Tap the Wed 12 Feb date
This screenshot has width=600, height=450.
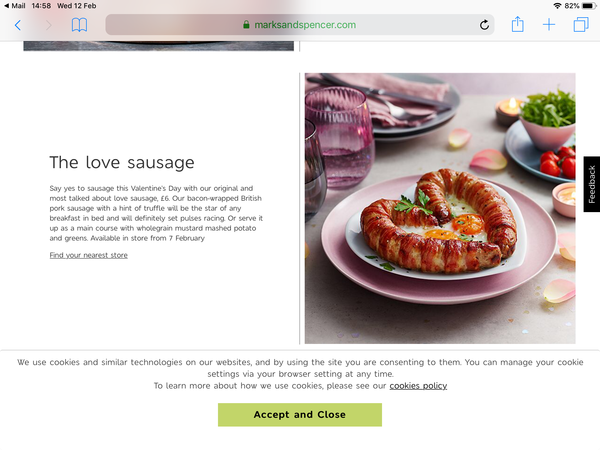click(x=77, y=6)
